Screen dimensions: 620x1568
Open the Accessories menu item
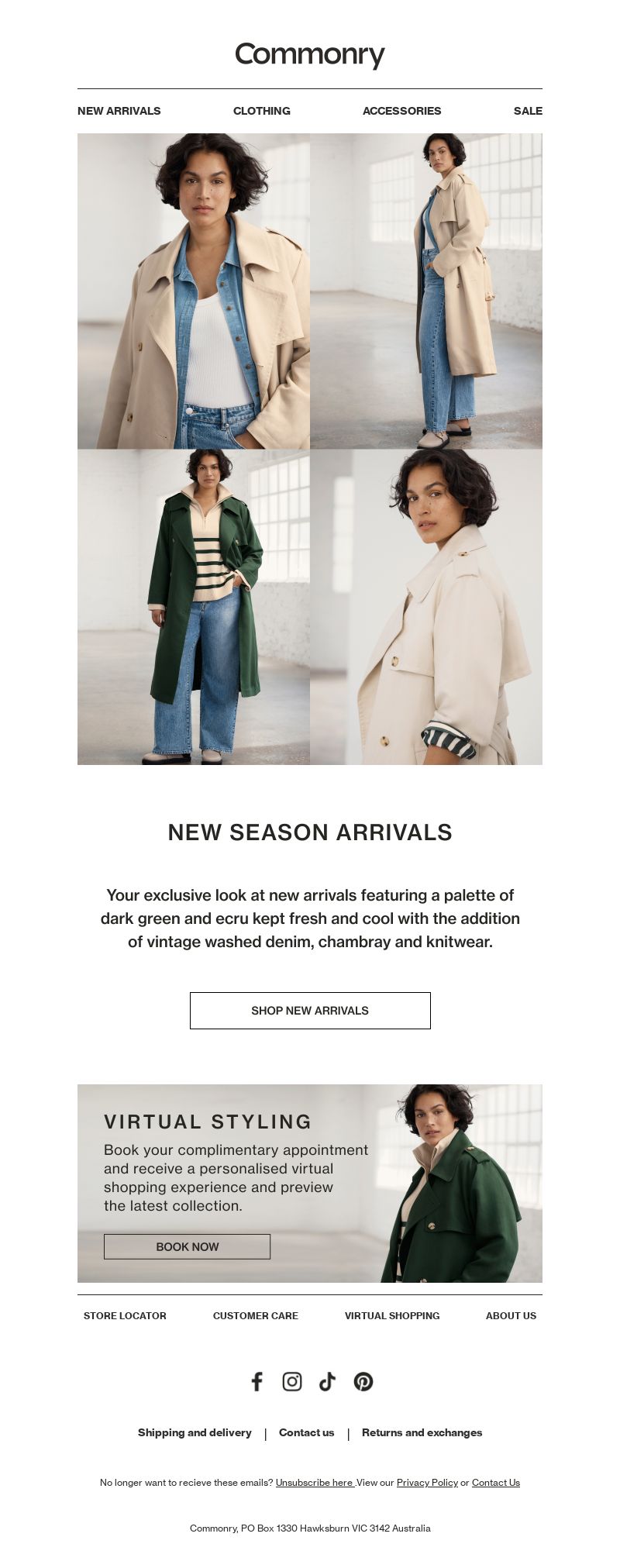tap(401, 111)
